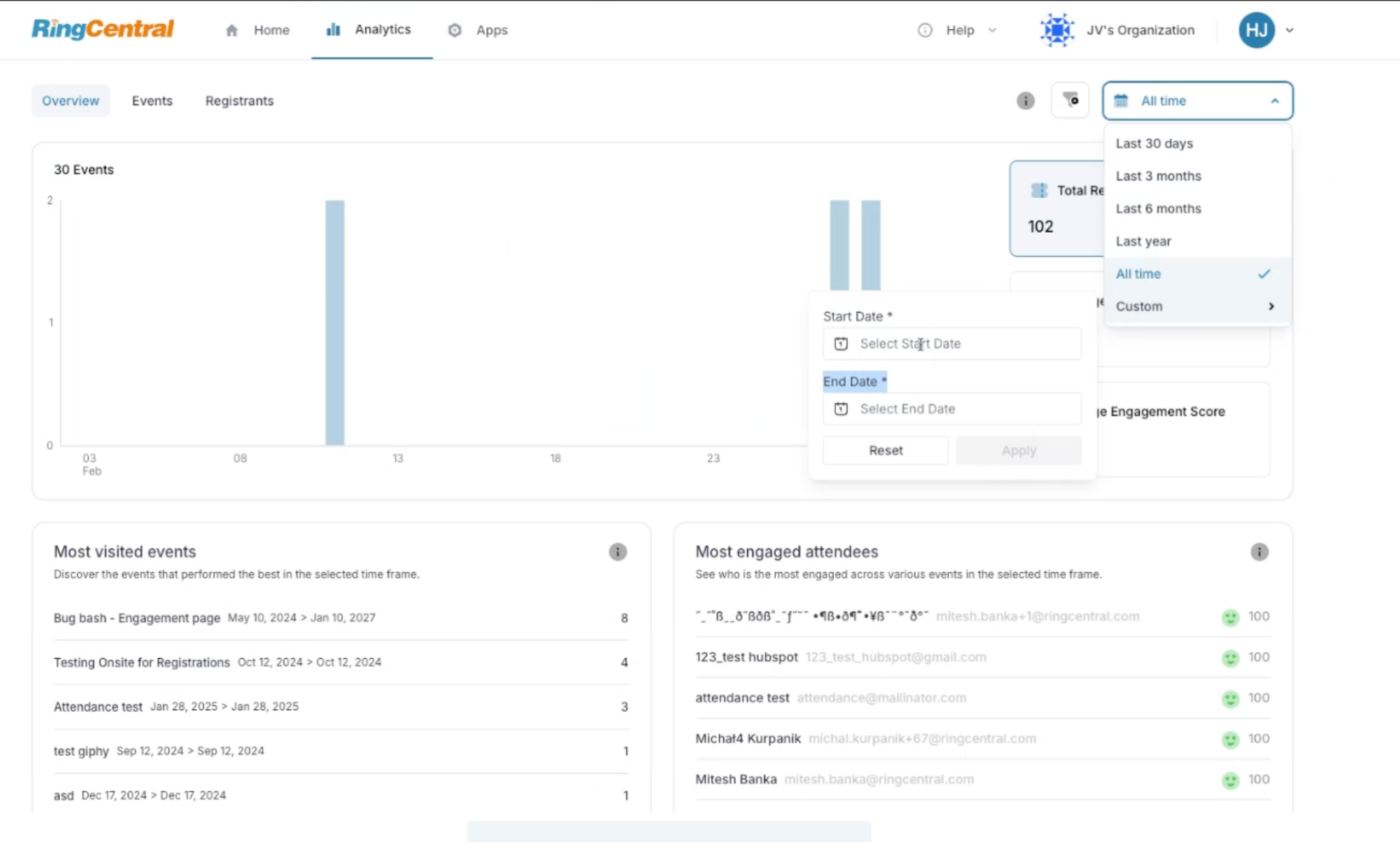Click calendar icon in Start Date field
This screenshot has width=1400, height=843.
(x=841, y=344)
